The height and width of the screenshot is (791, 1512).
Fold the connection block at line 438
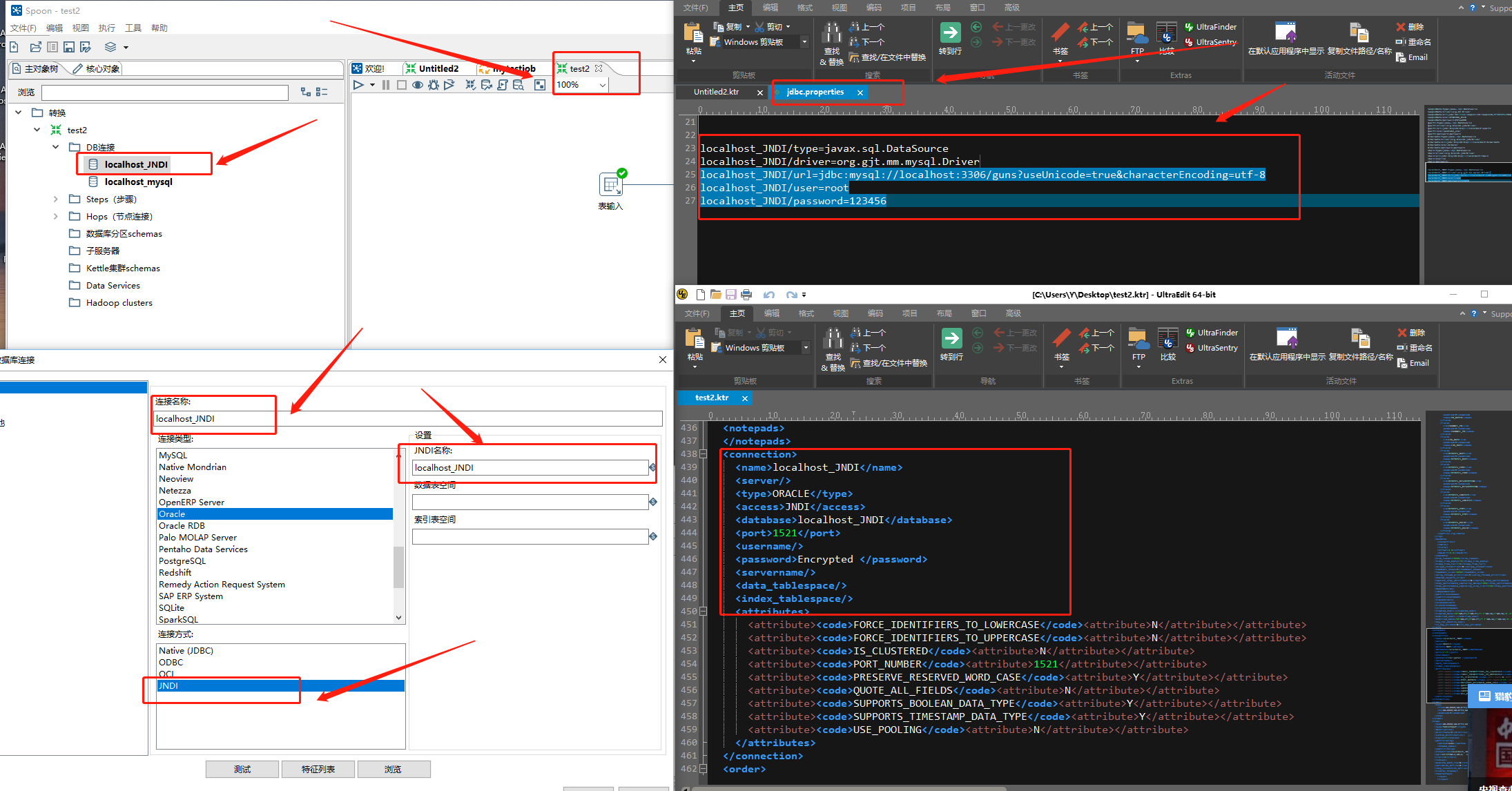704,454
